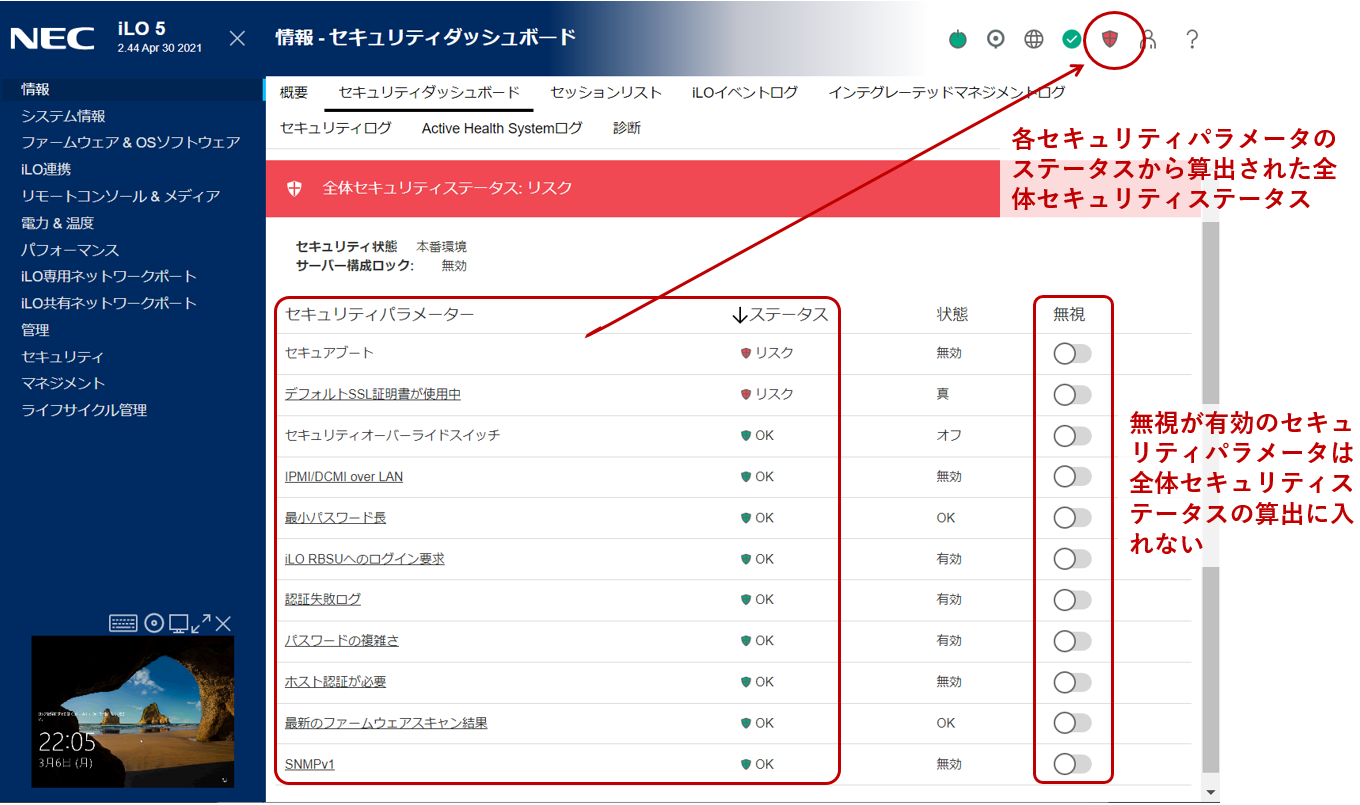Screen dimensions: 1360x805
Task: Click the セキュリティパラメーター column header
Action: pyautogui.click(x=380, y=314)
